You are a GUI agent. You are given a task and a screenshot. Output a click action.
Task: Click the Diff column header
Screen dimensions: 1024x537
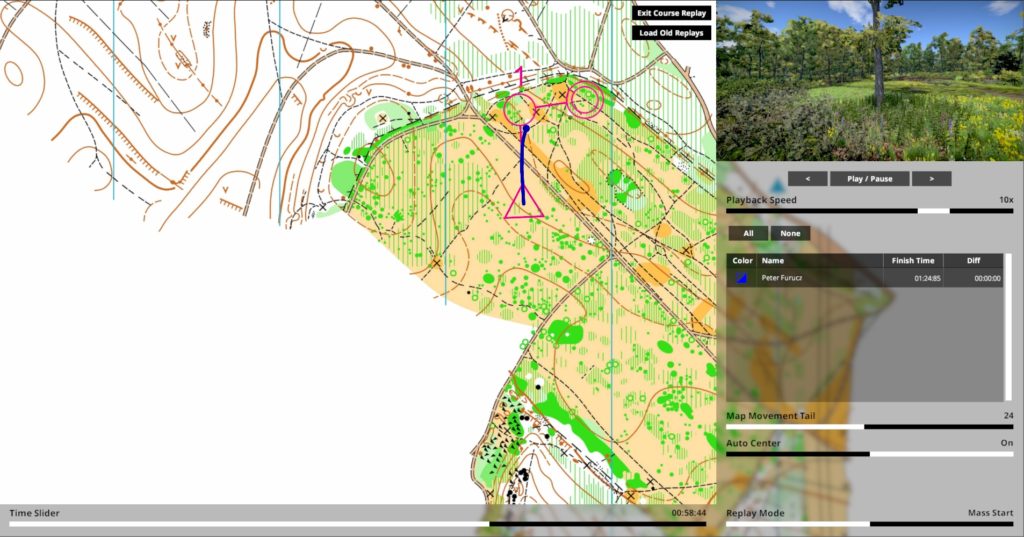pyautogui.click(x=973, y=261)
